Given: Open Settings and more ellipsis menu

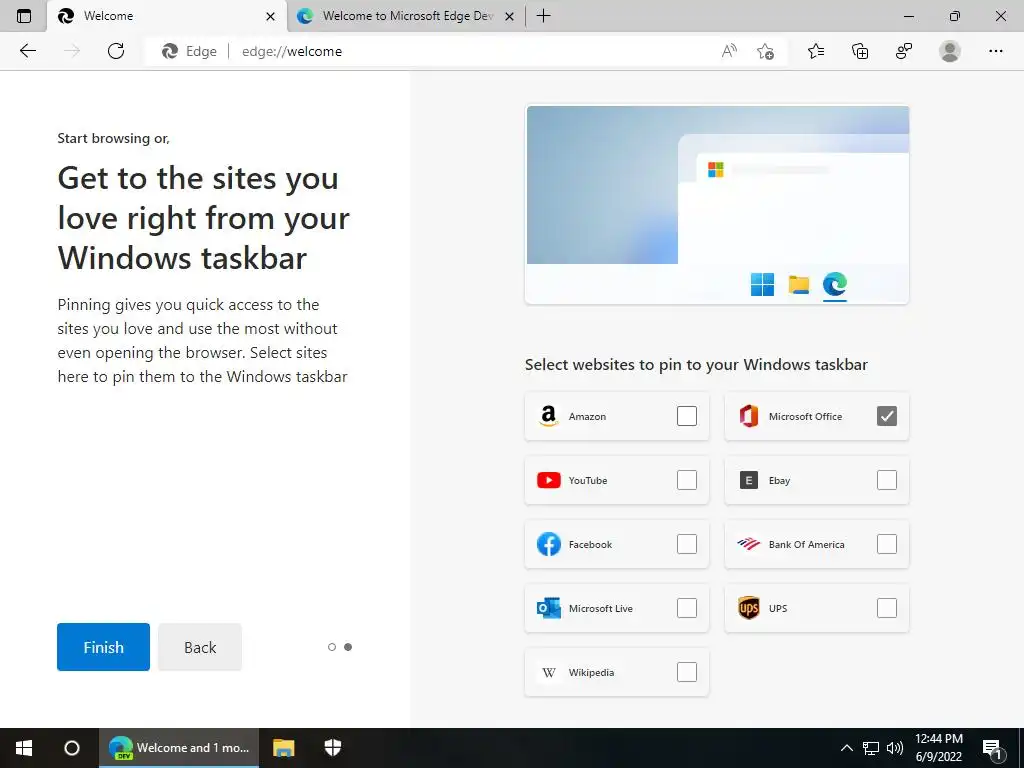Looking at the screenshot, I should pos(995,51).
